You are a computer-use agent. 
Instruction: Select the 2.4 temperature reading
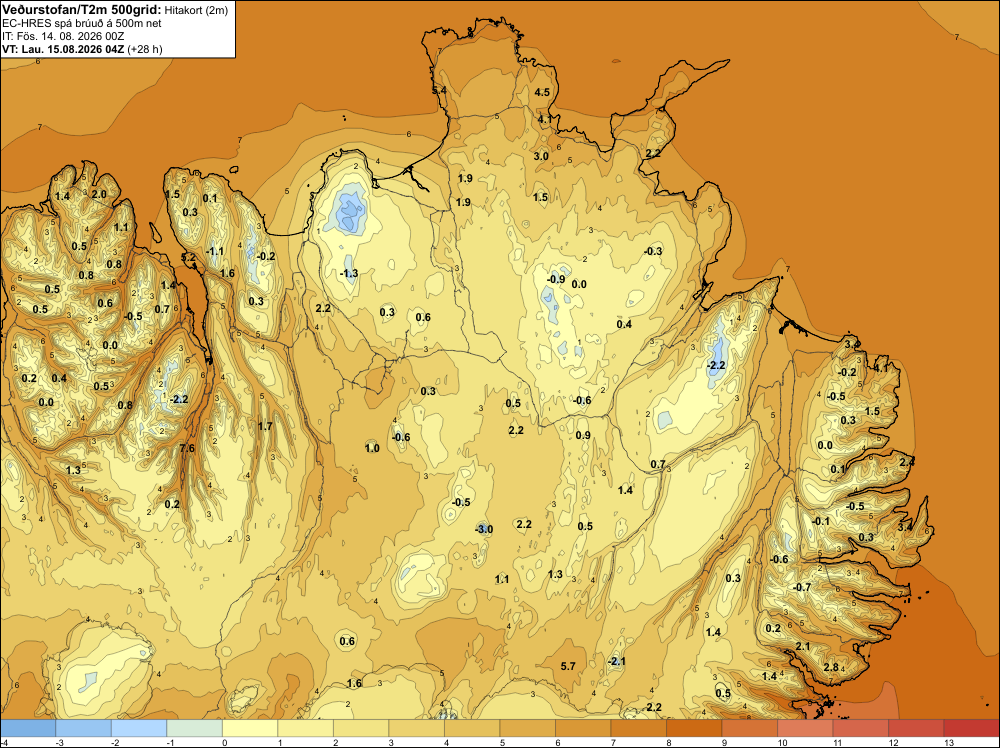coord(907,462)
